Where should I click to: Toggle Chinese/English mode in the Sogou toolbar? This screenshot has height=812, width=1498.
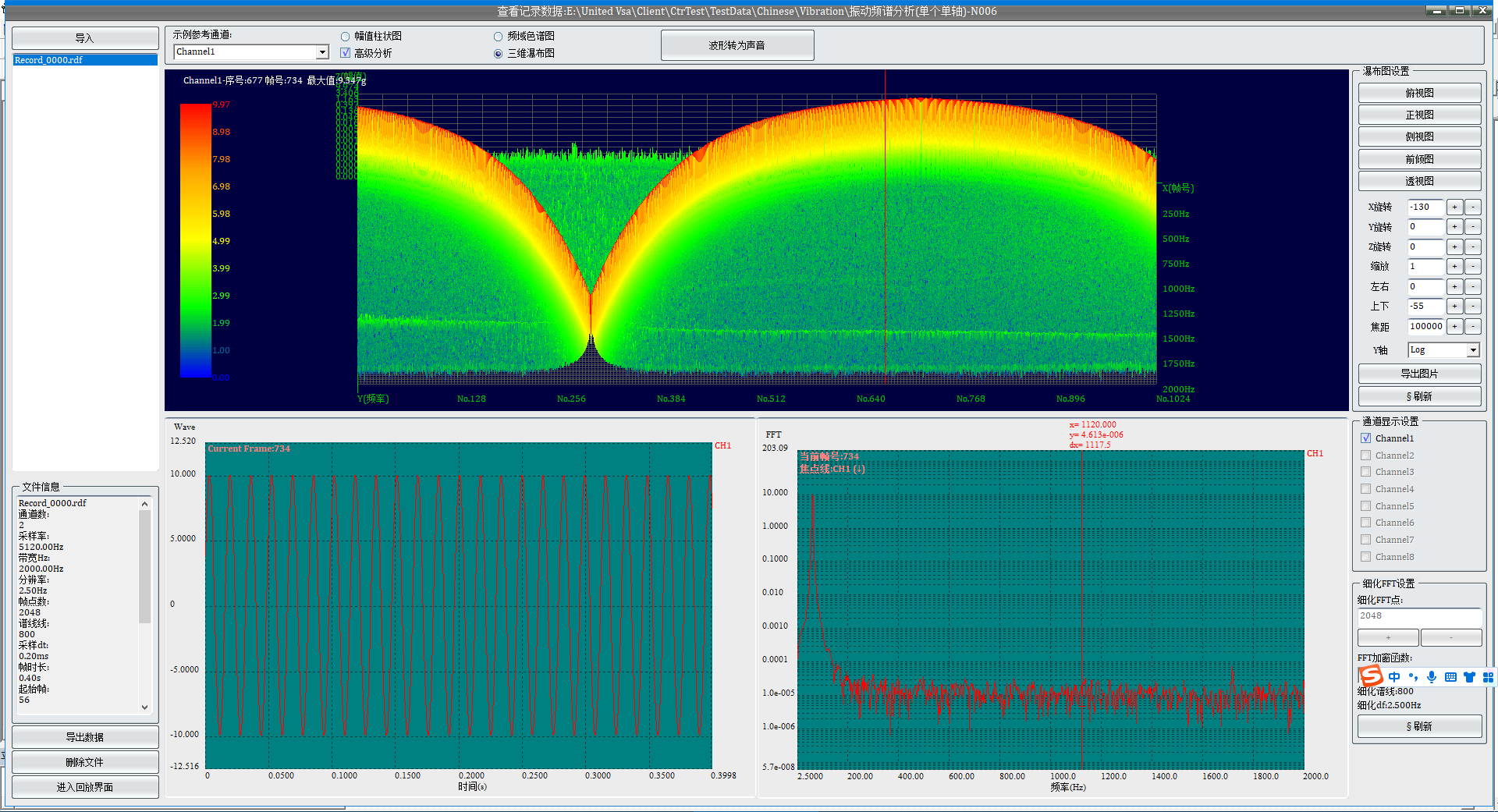coord(1394,677)
